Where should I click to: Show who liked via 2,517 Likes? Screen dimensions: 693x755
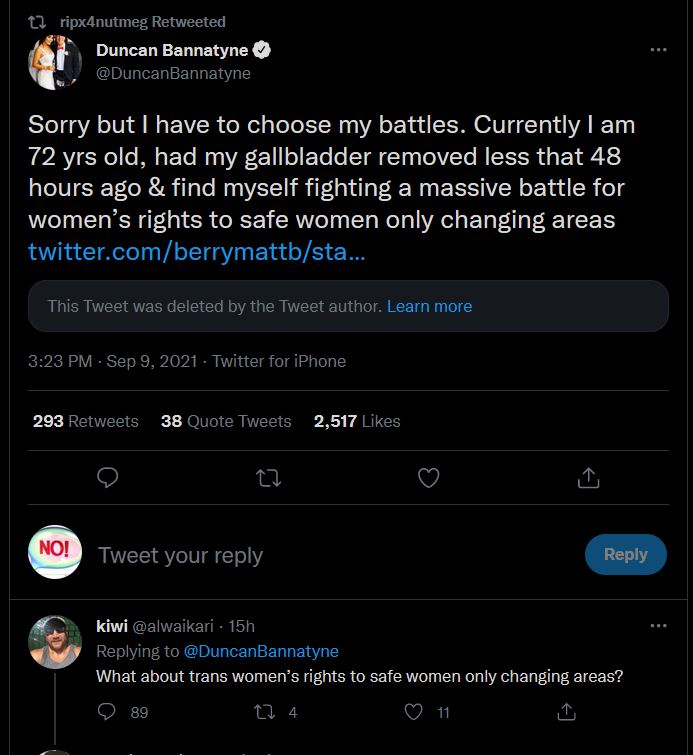coord(357,421)
